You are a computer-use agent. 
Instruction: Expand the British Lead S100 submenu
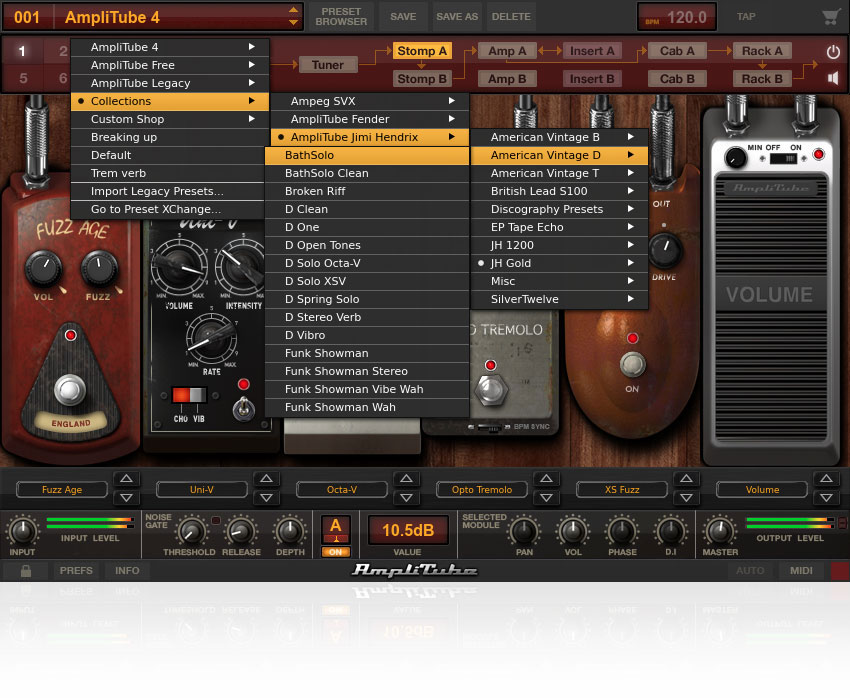click(559, 191)
